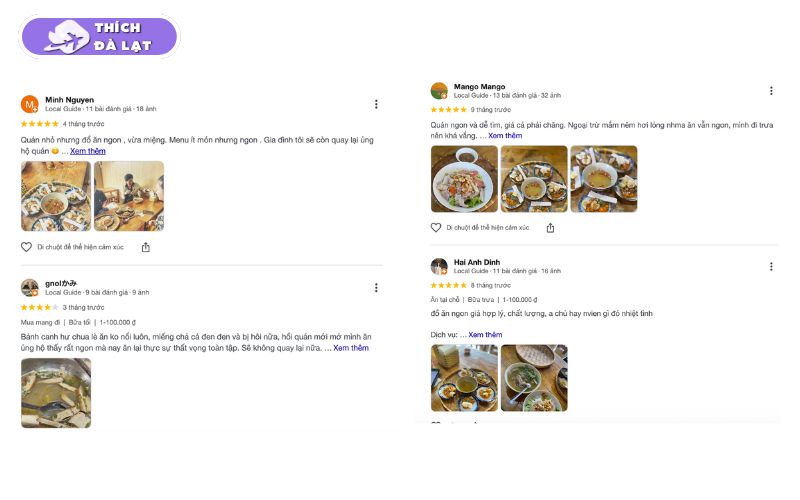This screenshot has width=800, height=500.
Task: Like Minh Nguyen's review with heart icon
Action: 27,247
